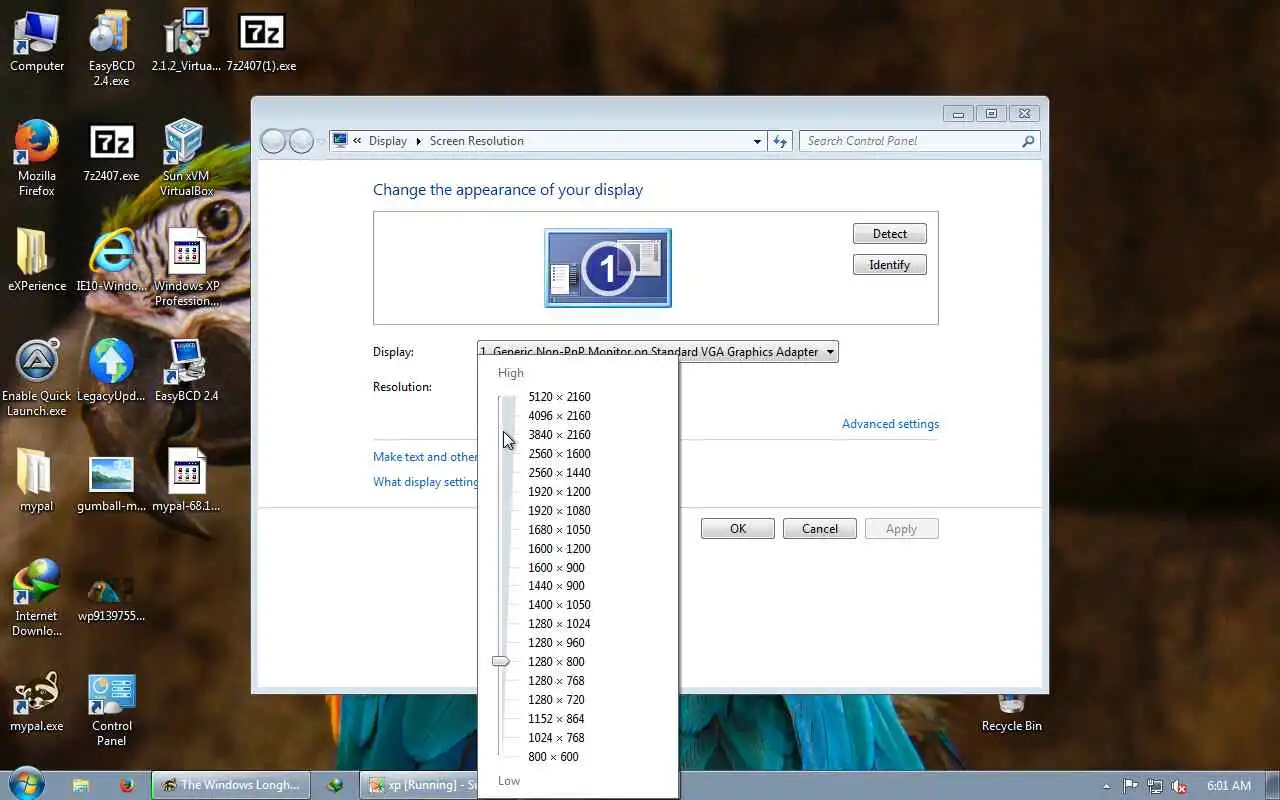Click the 1280 × 1024 resolution label
The image size is (1280, 800).
[559, 624]
